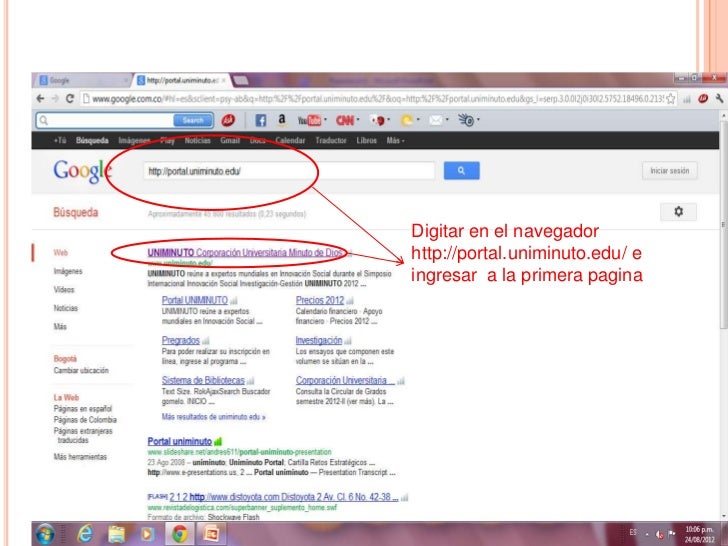
Task: Click the browser forward arrow
Action: point(55,98)
